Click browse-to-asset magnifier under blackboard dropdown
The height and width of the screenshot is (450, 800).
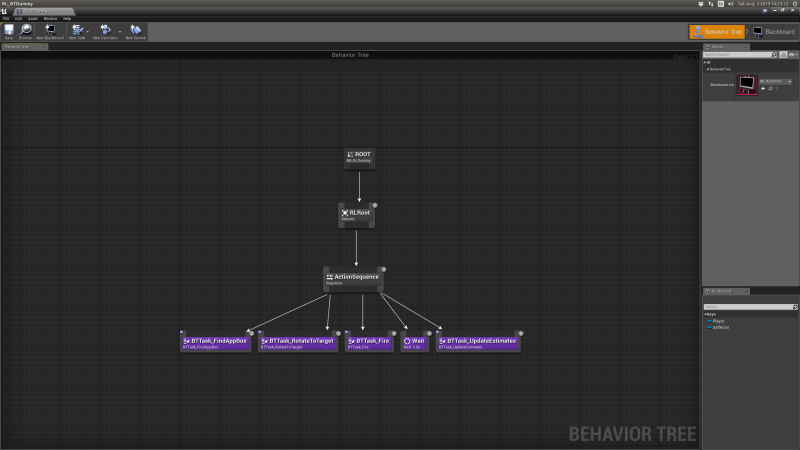click(x=772, y=88)
